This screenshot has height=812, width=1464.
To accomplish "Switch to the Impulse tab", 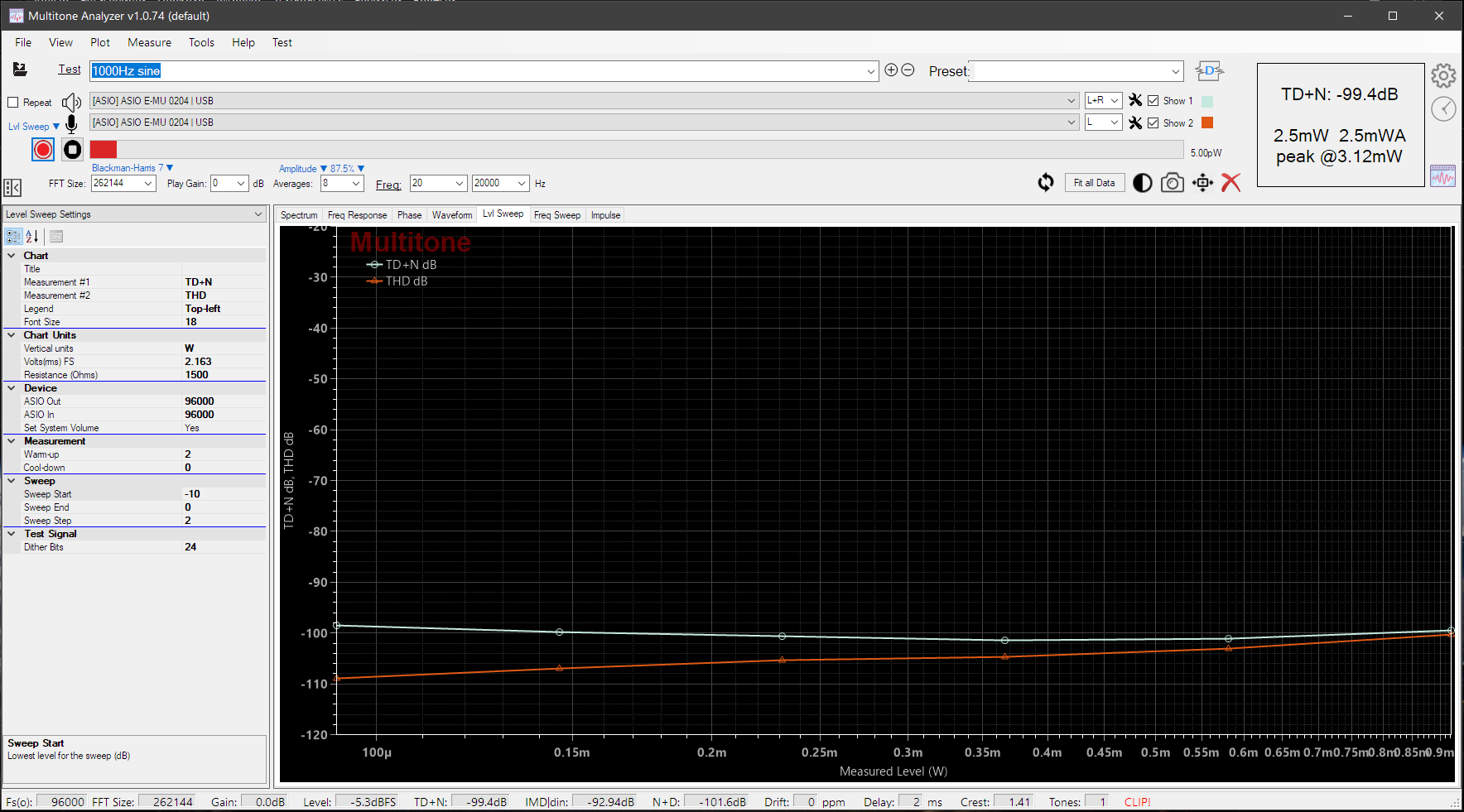I will [x=605, y=215].
